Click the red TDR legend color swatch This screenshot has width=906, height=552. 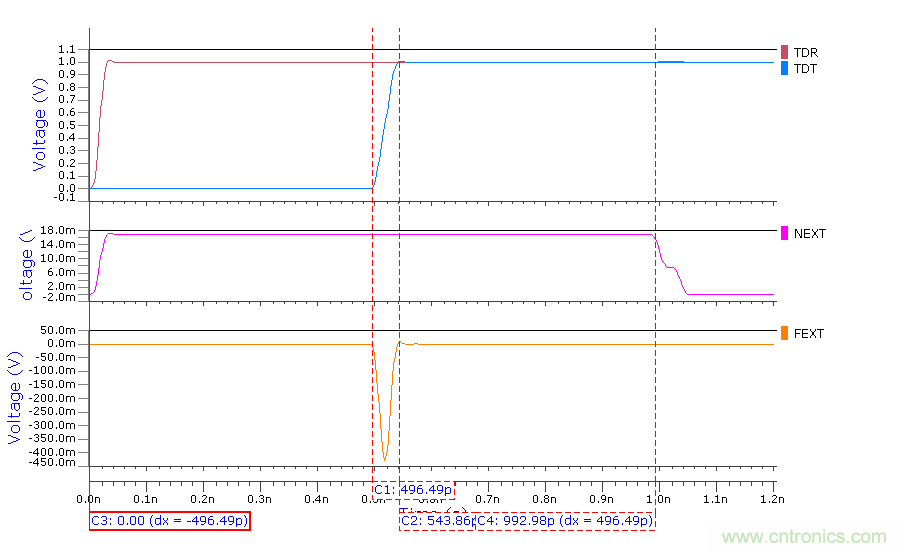(785, 52)
